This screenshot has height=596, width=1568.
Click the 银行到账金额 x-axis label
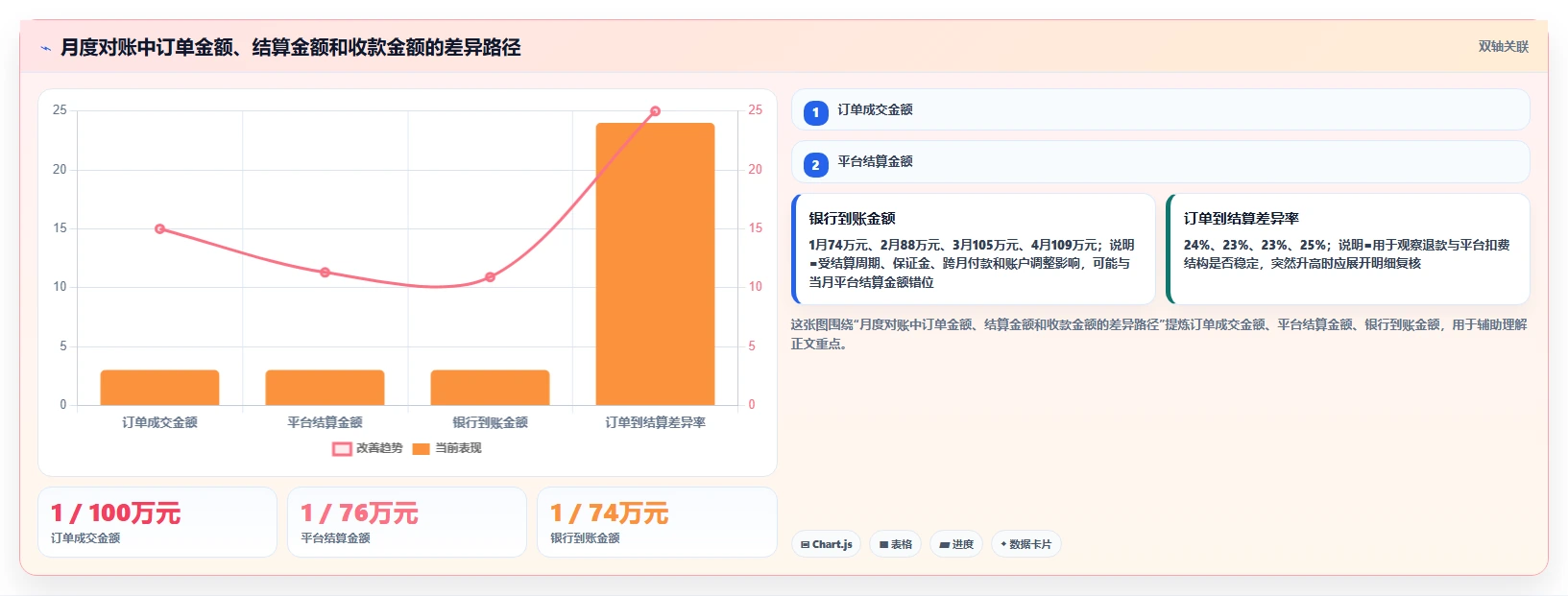coord(490,422)
